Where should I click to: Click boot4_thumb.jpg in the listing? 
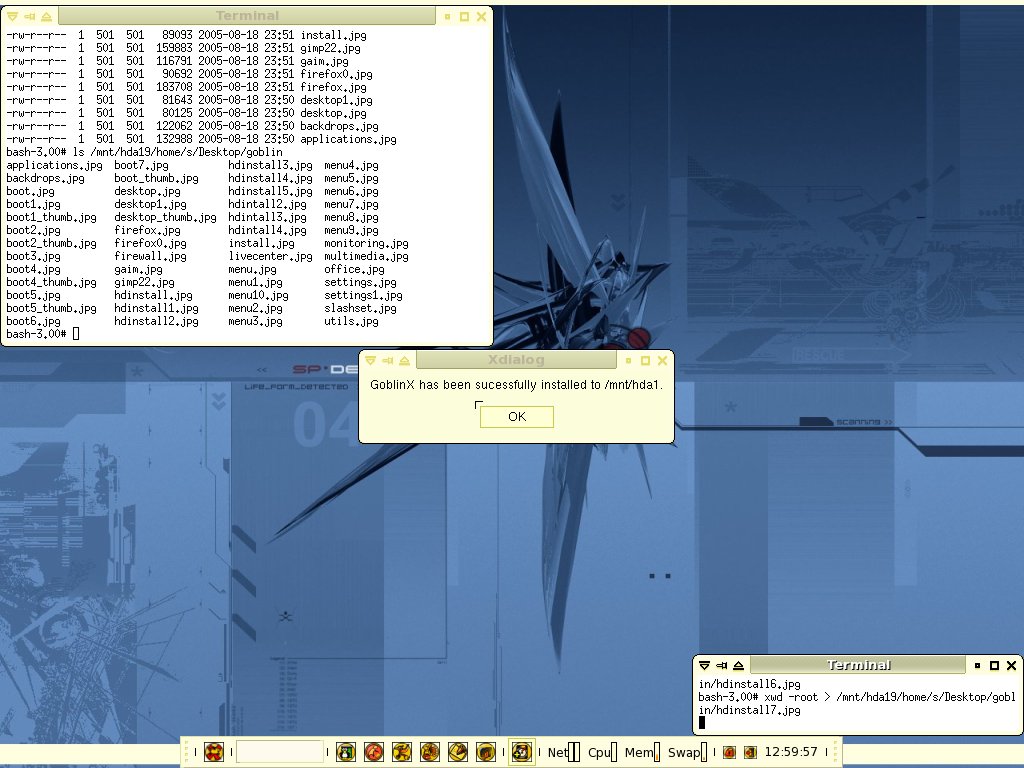[51, 282]
